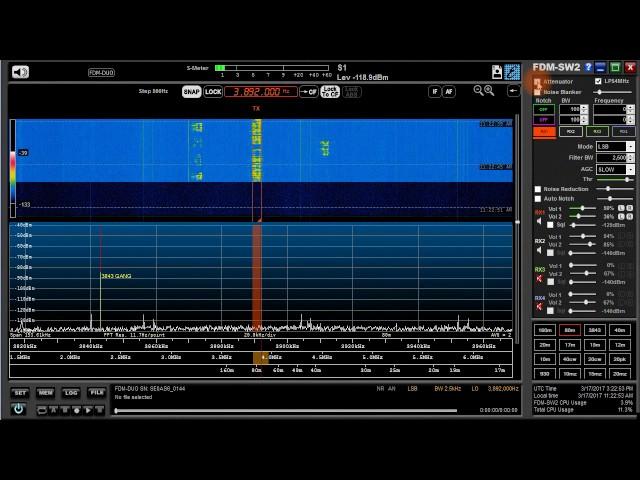
Task: Open the save/document icon
Action: point(497,72)
